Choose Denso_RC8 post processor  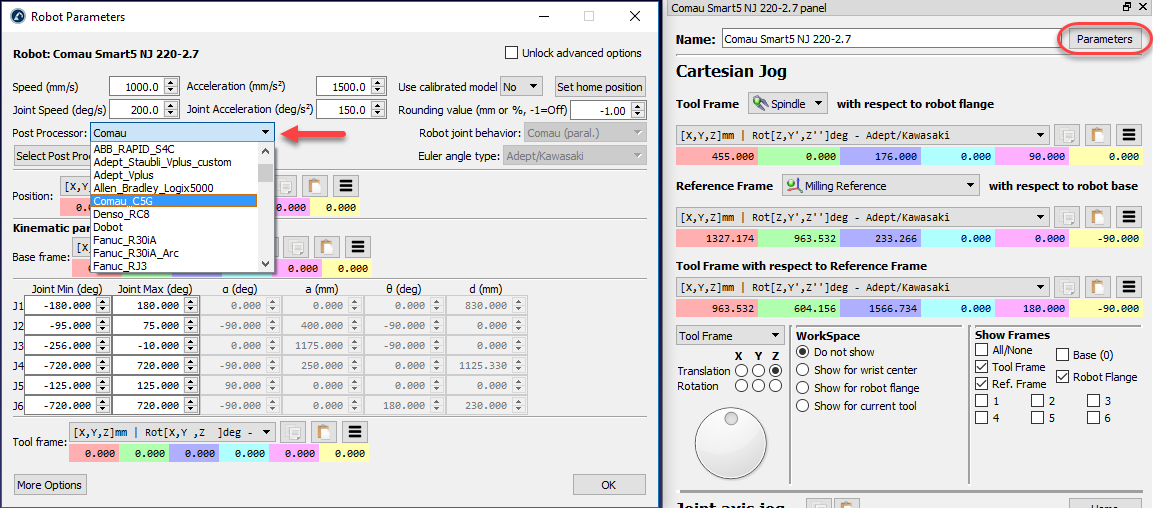point(119,214)
